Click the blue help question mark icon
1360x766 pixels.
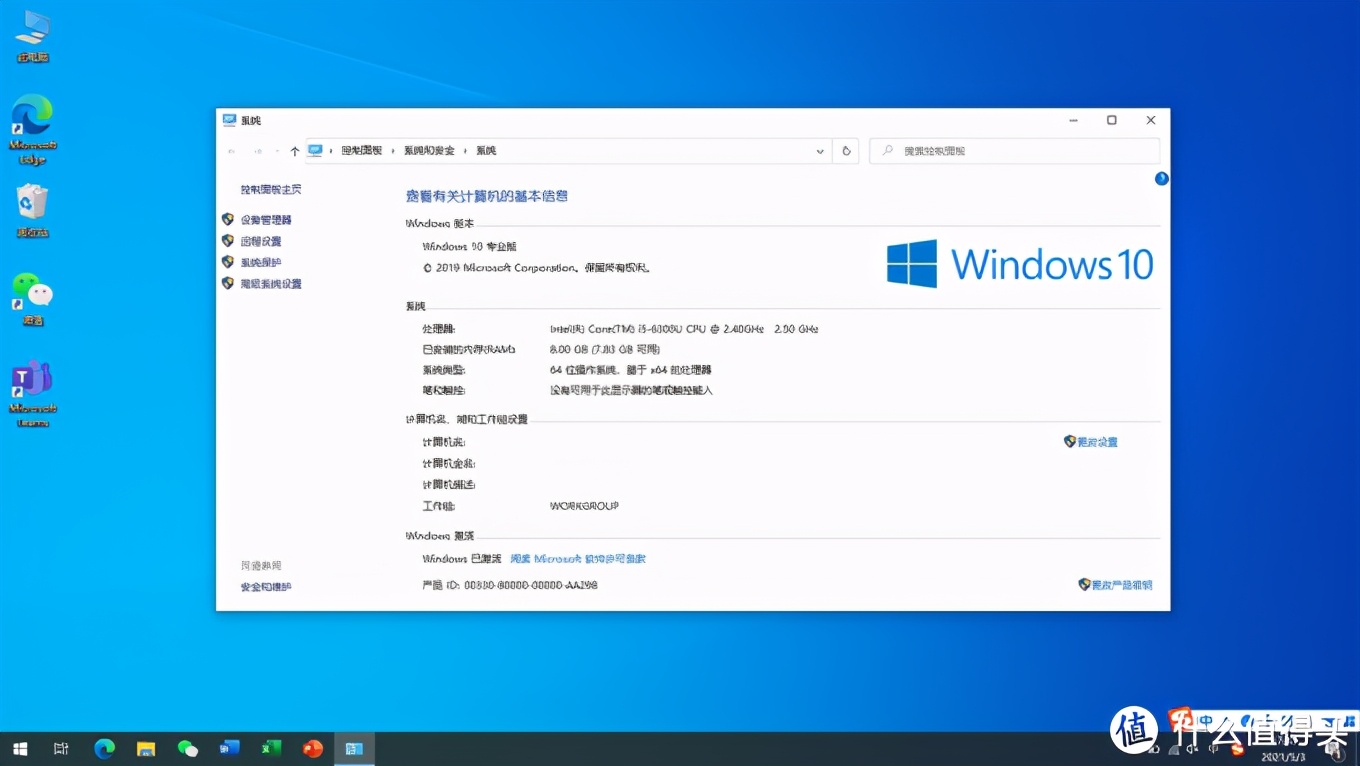coord(1161,179)
